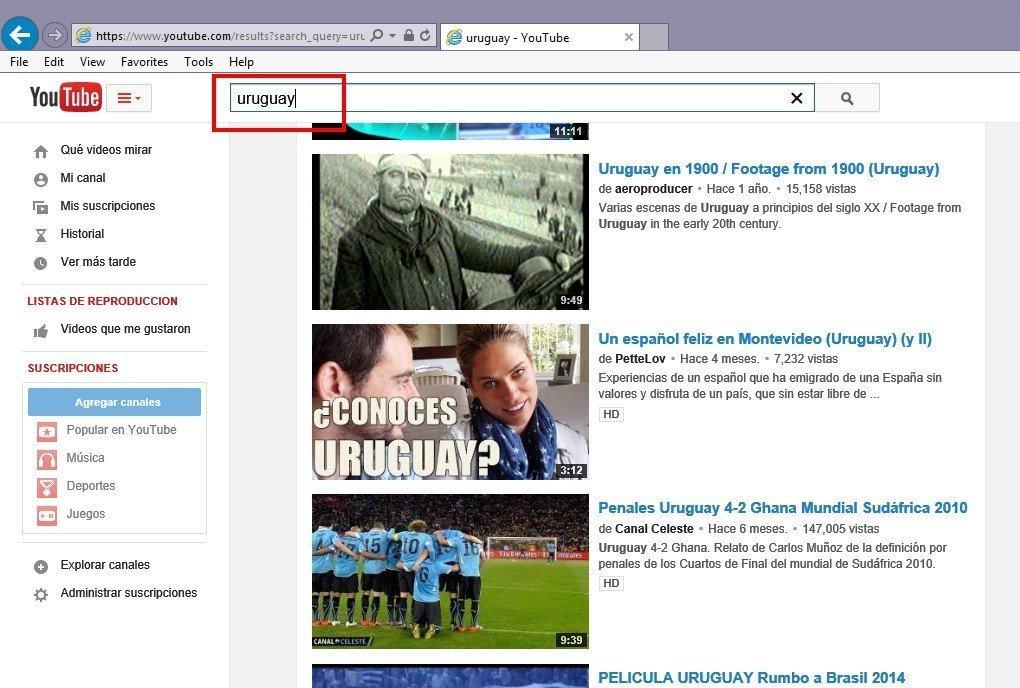Viewport: 1020px width, 688px height.
Task: Click the YouTube search magnifier button
Action: pyautogui.click(x=846, y=98)
